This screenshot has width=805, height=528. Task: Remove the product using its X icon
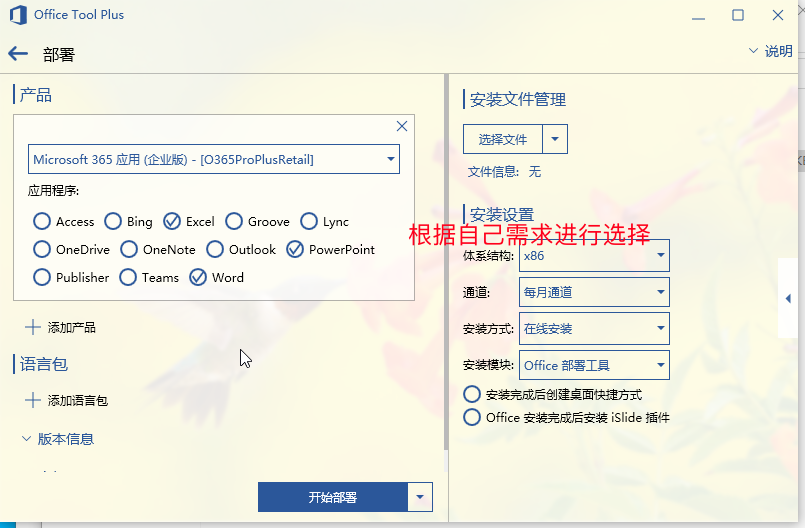click(402, 126)
